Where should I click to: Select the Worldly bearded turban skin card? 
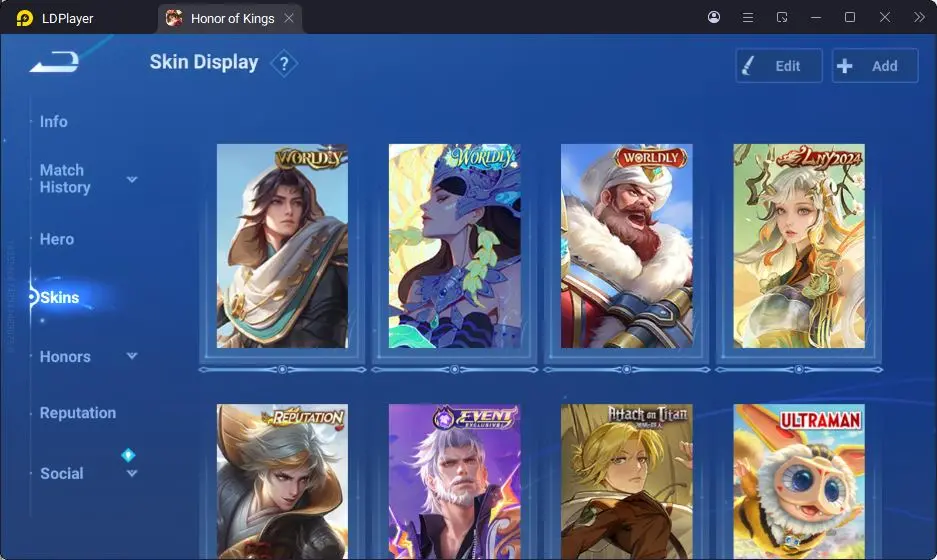pyautogui.click(x=626, y=246)
